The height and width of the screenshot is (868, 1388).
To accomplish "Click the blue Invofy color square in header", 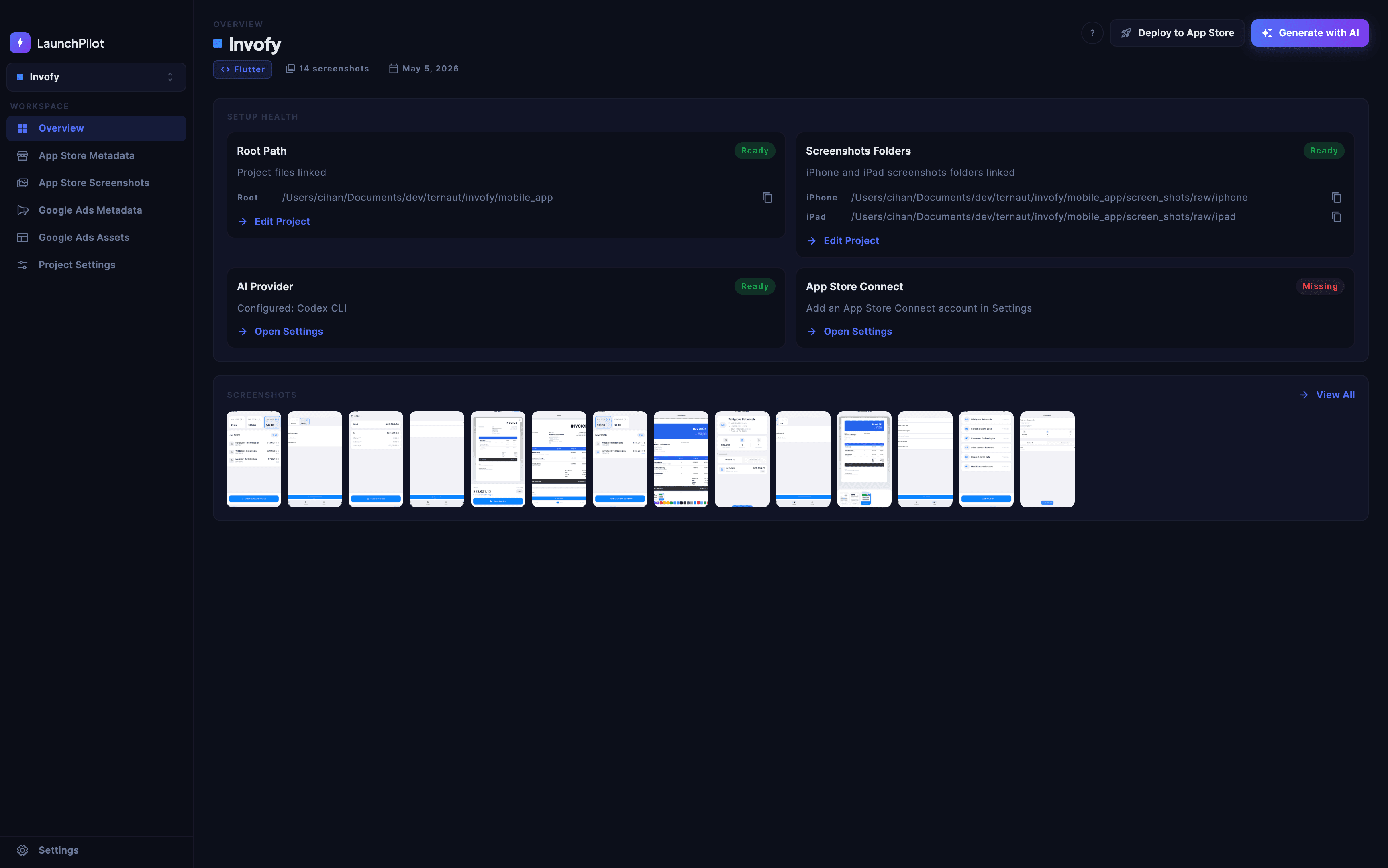I will (x=218, y=43).
